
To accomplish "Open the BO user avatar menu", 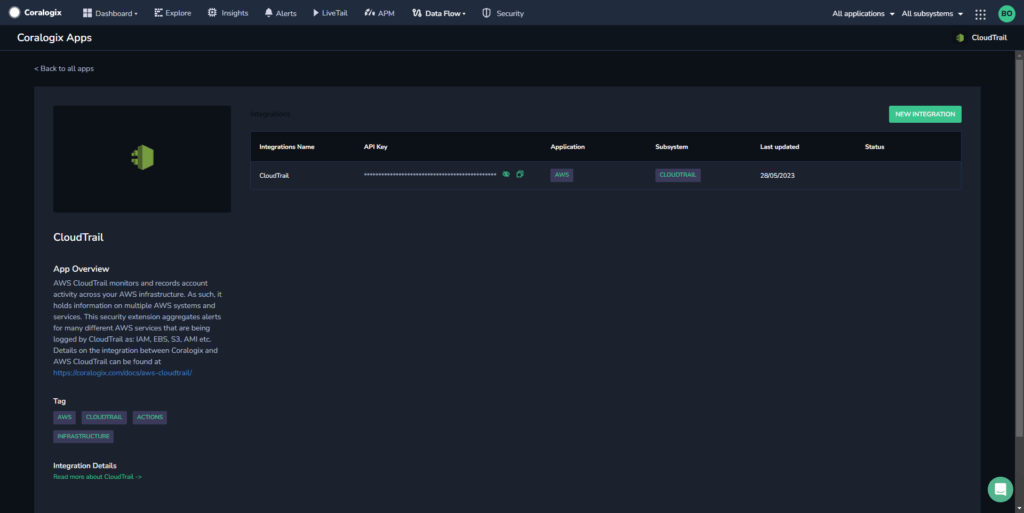I will click(x=1006, y=13).
